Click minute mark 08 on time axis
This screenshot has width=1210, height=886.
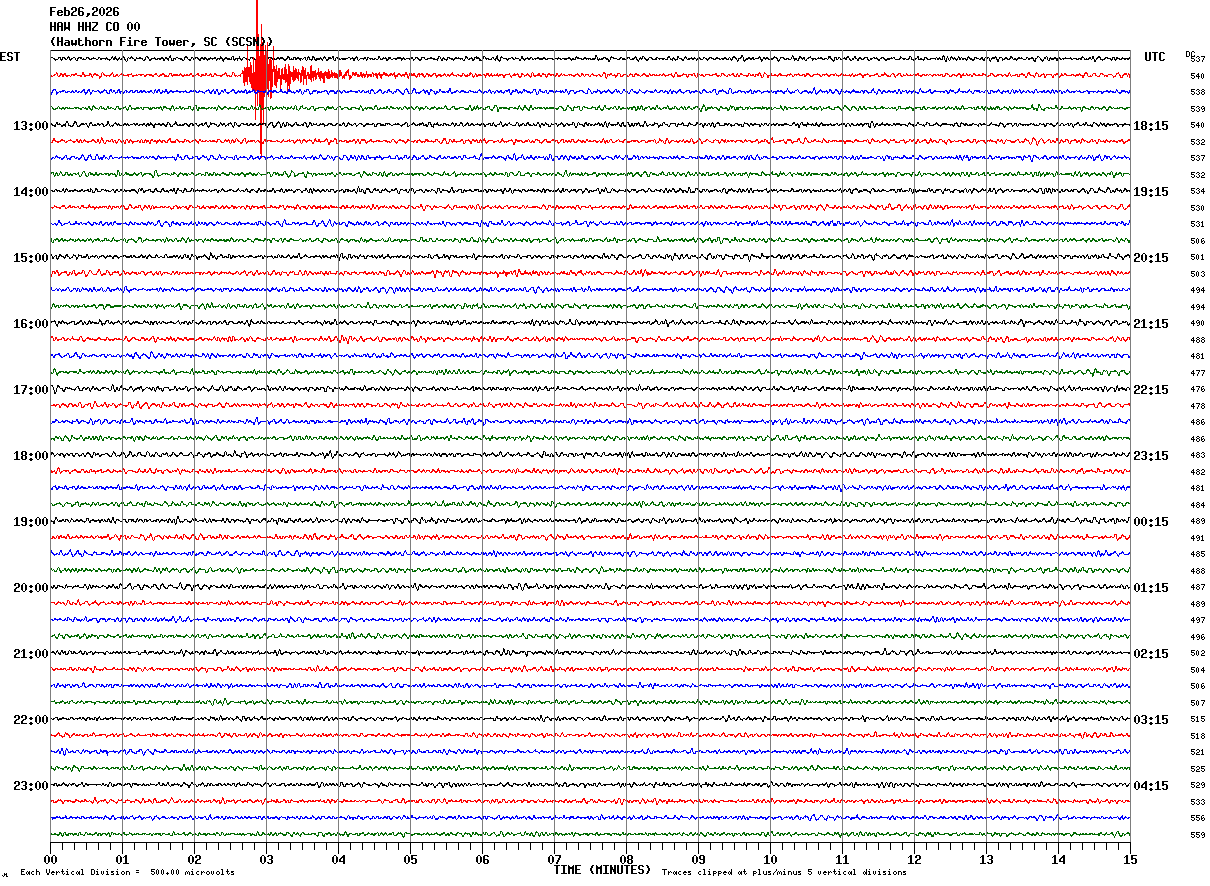(627, 859)
